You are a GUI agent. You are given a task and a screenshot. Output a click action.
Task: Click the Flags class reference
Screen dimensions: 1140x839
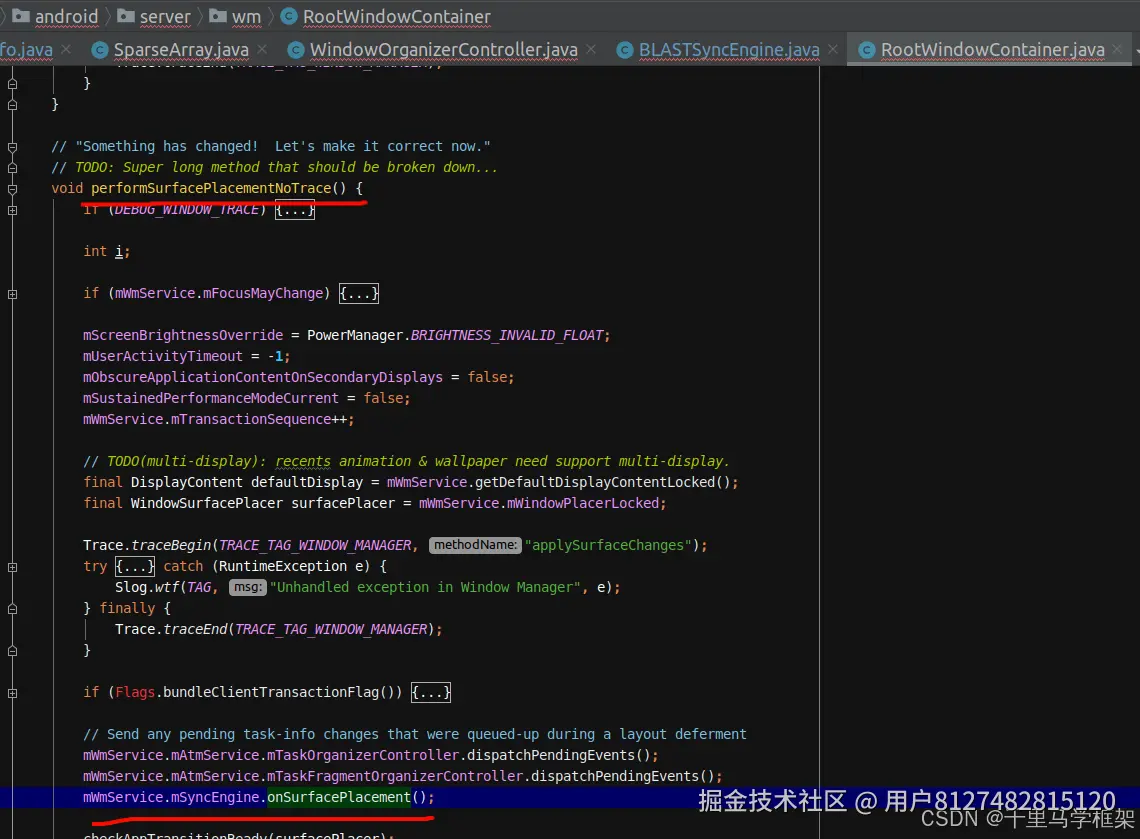[x=135, y=692]
